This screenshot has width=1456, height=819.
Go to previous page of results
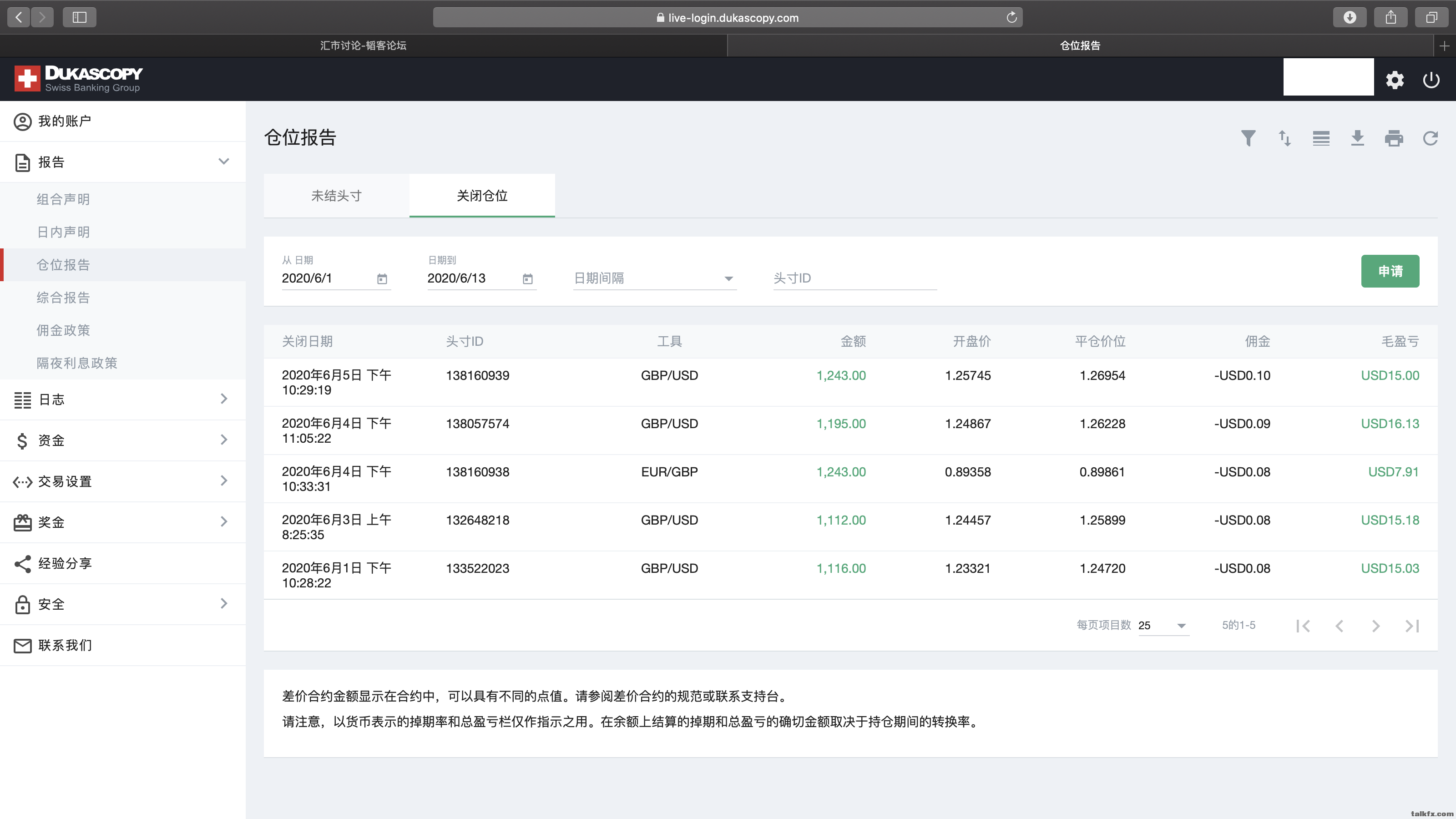click(x=1339, y=626)
